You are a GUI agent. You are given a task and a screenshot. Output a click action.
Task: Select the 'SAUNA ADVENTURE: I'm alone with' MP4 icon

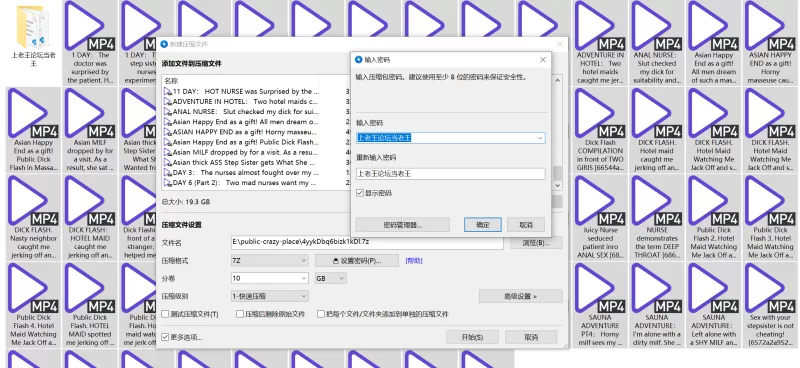pos(657,288)
